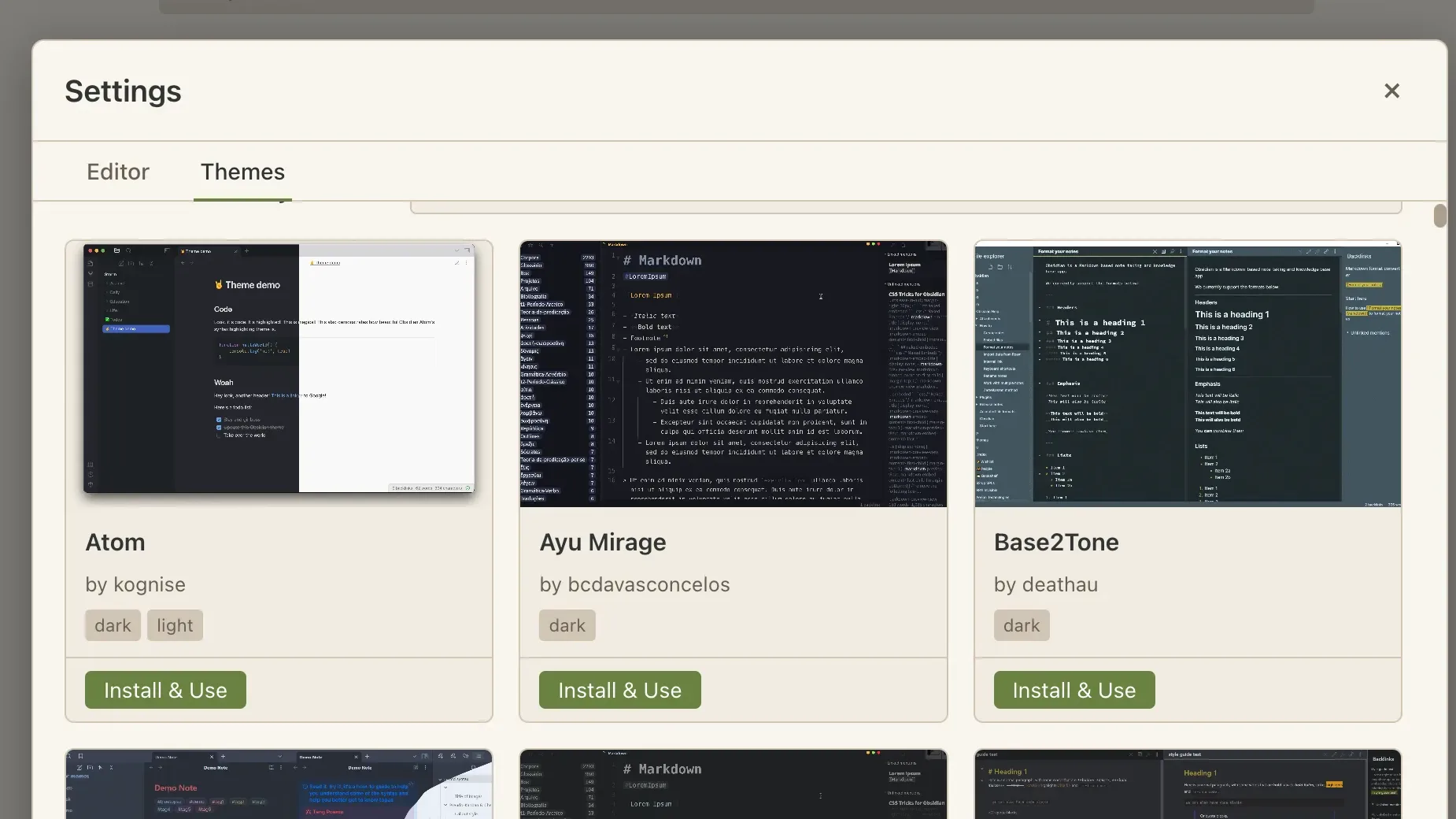Open the Ayu Mirage preview thumbnail
This screenshot has width=1456, height=819.
pyautogui.click(x=734, y=373)
